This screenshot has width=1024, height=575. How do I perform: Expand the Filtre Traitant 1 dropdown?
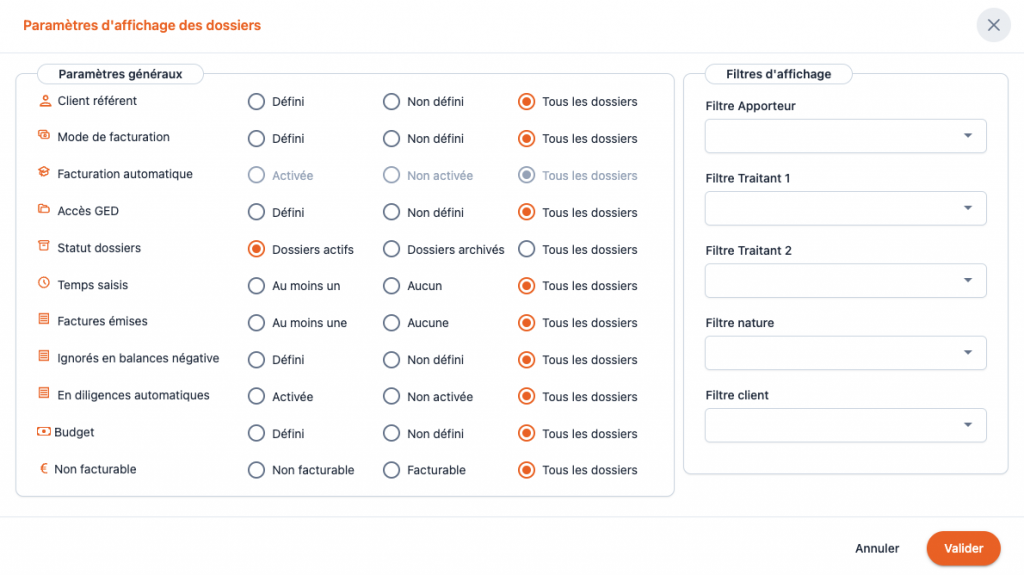[x=845, y=208]
